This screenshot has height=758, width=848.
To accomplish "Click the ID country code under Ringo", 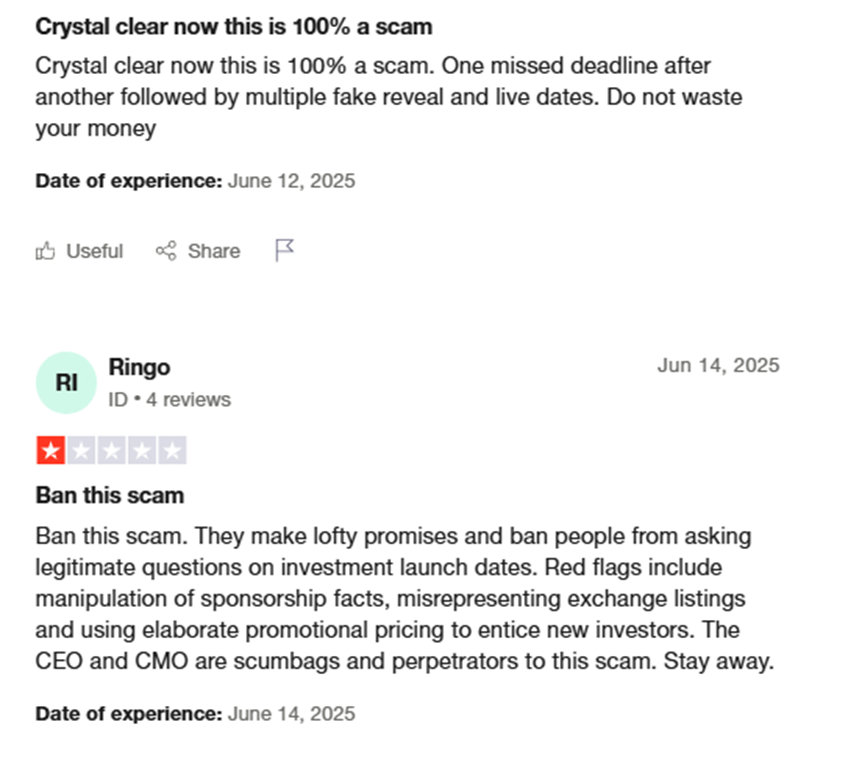I will (118, 400).
